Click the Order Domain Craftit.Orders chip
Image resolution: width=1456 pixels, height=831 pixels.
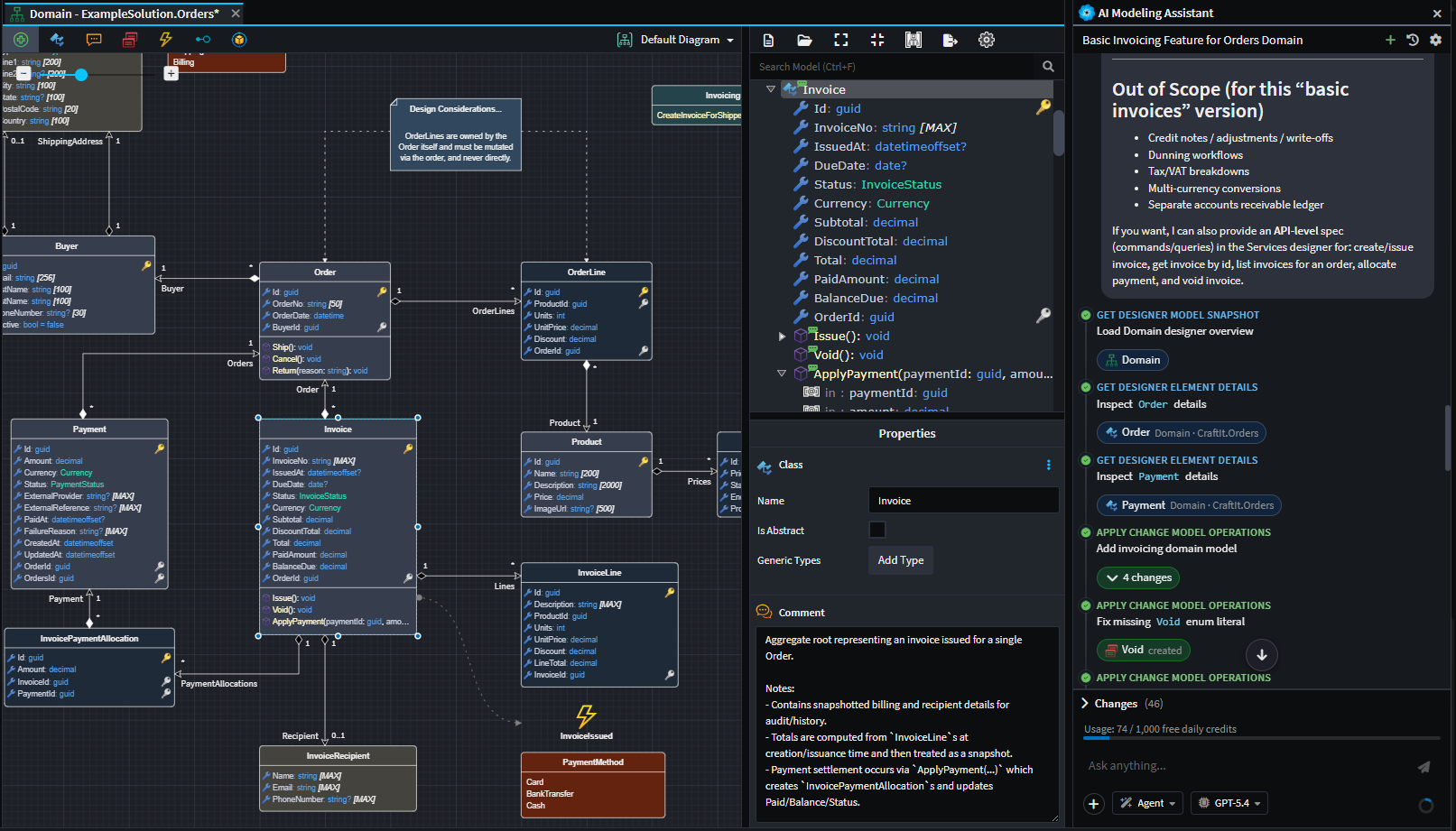[1182, 433]
